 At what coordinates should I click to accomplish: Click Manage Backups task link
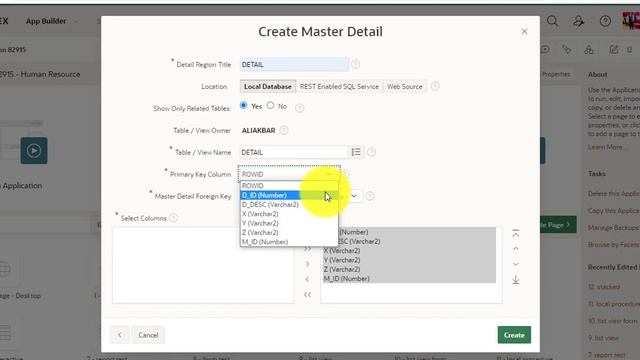(613, 227)
